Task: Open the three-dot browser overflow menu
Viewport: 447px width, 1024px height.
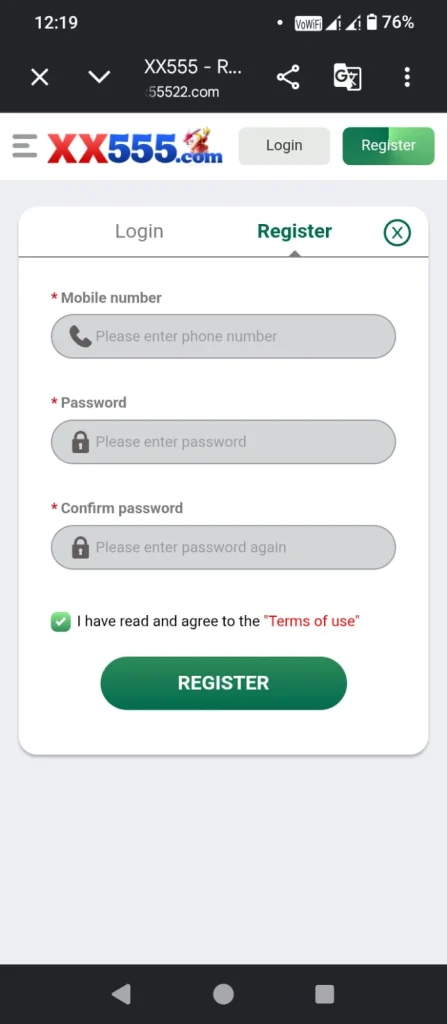Action: click(406, 77)
